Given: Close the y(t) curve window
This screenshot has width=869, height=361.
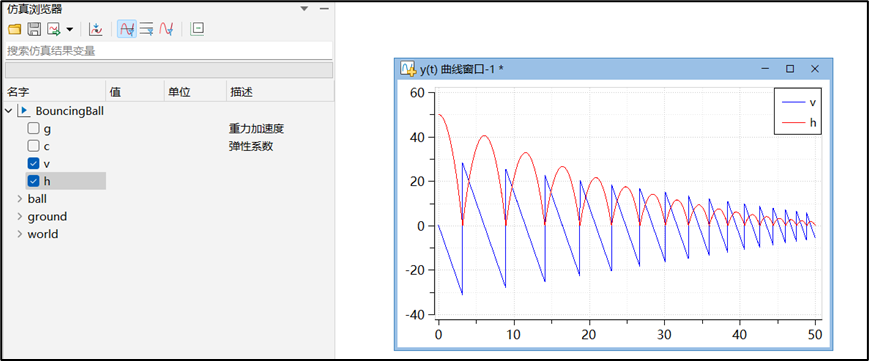Looking at the screenshot, I should coord(815,69).
